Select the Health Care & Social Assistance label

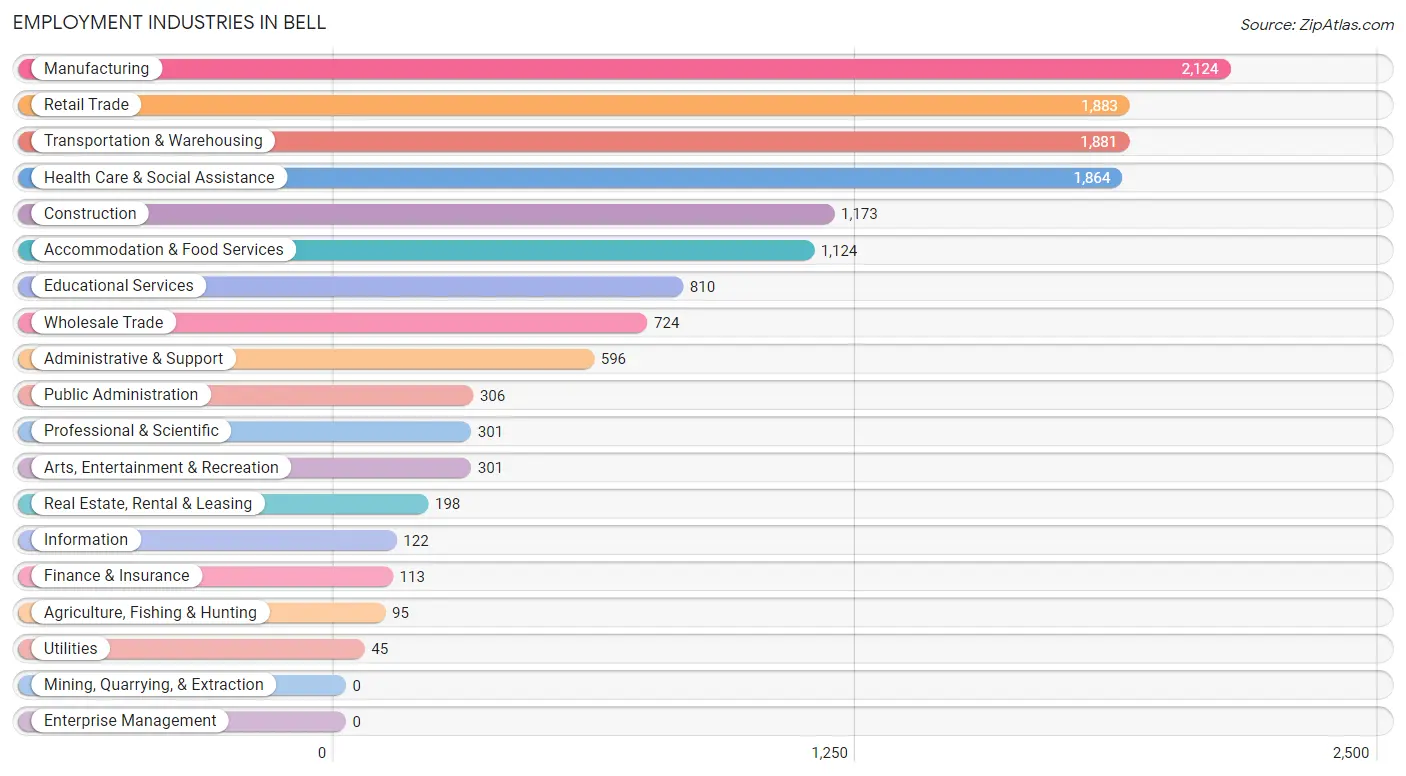click(159, 178)
